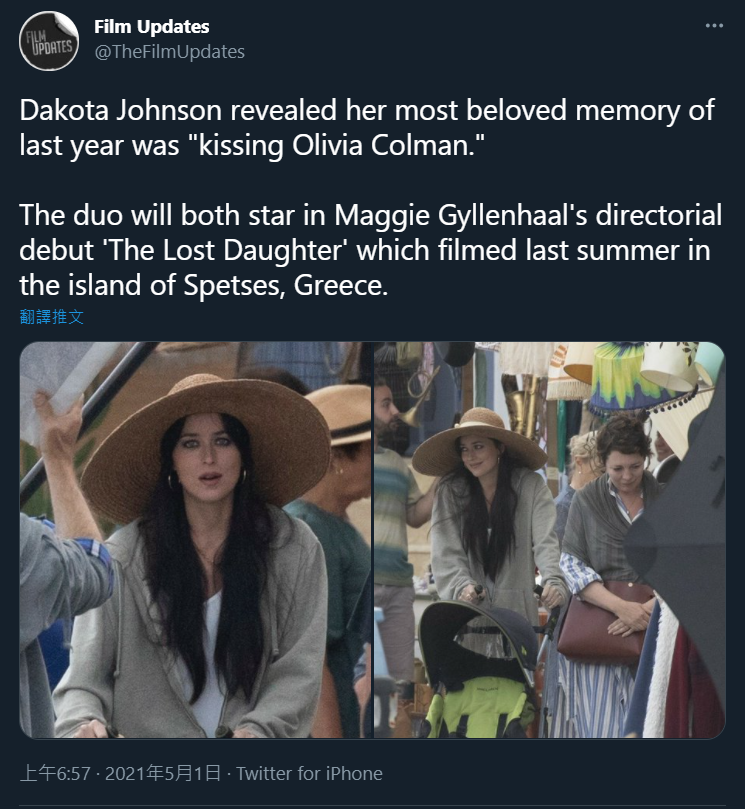
Task: Click the woman with gray shawl in right photo
Action: click(x=609, y=568)
